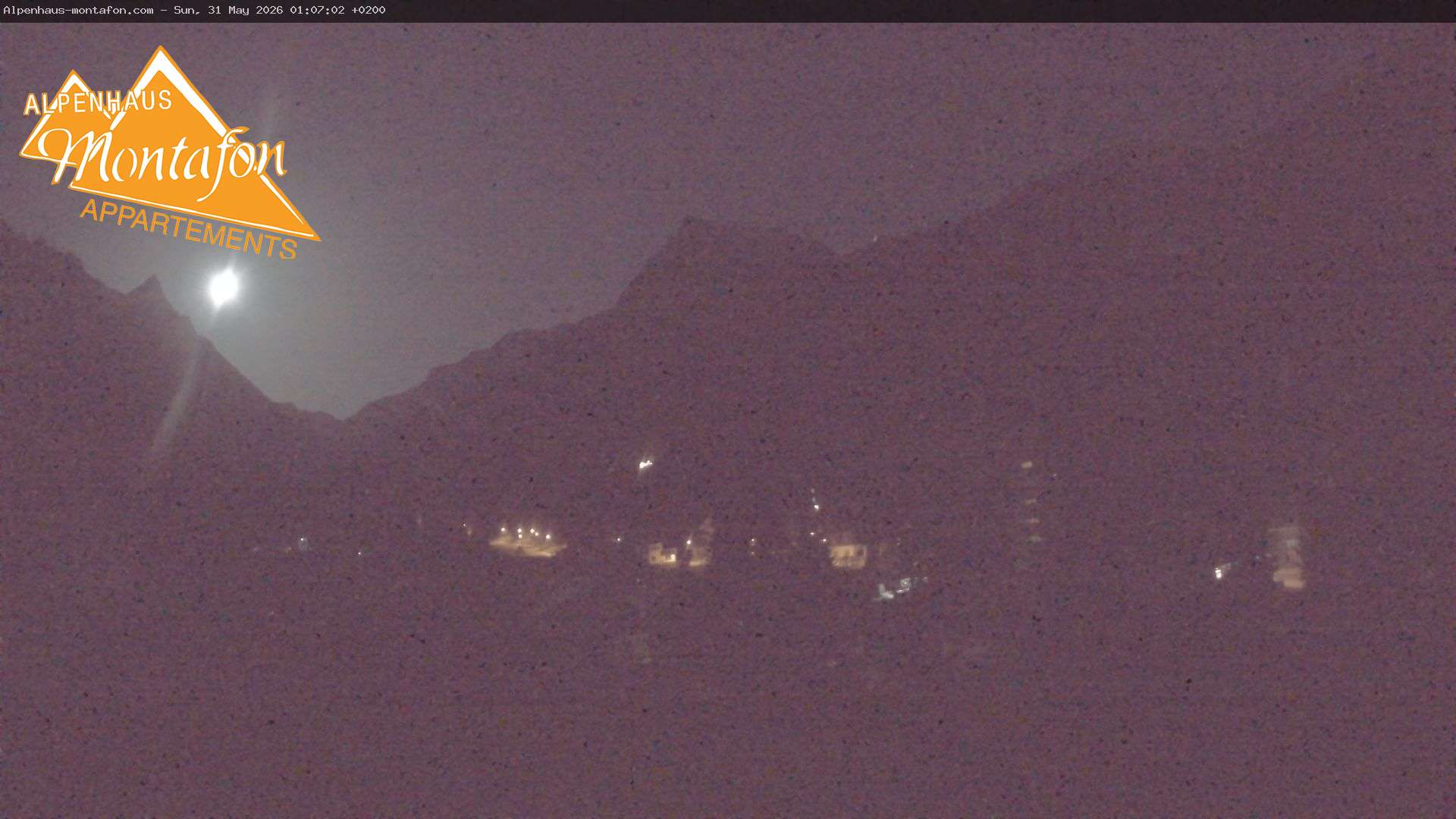
Task: Click the small white light near right building
Action: coord(1219,573)
